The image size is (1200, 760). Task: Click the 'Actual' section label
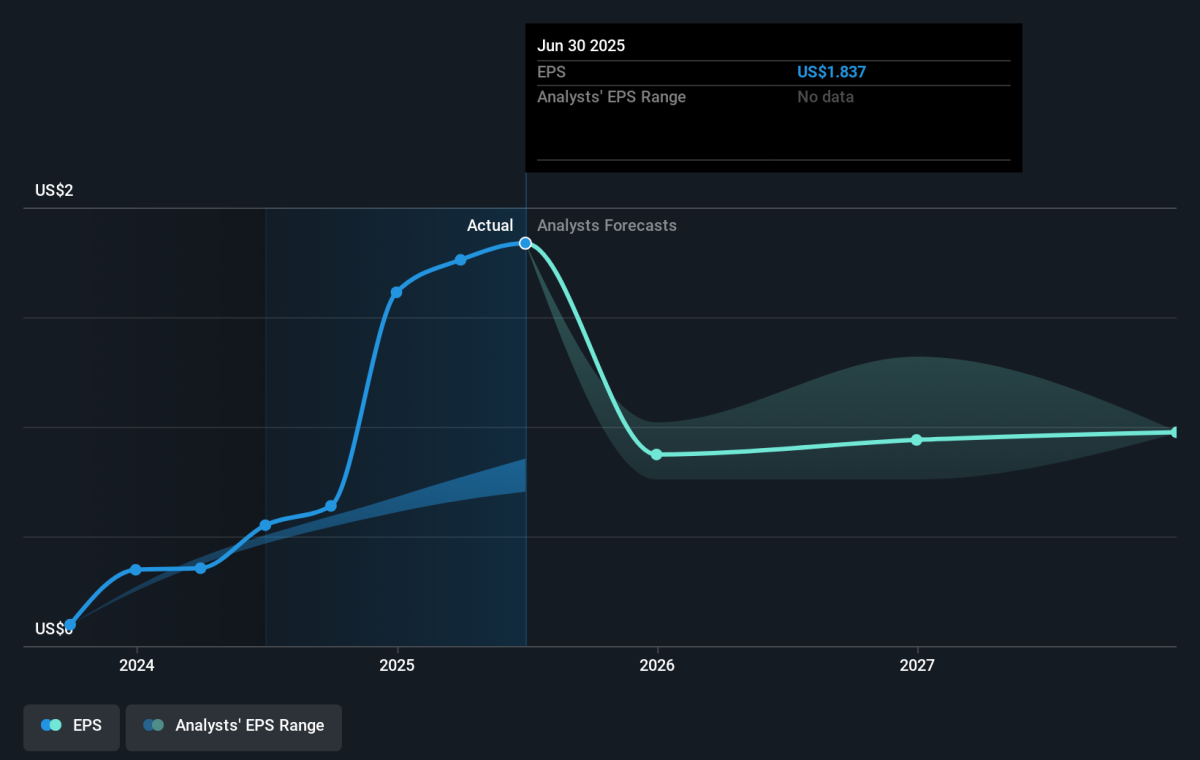[490, 226]
